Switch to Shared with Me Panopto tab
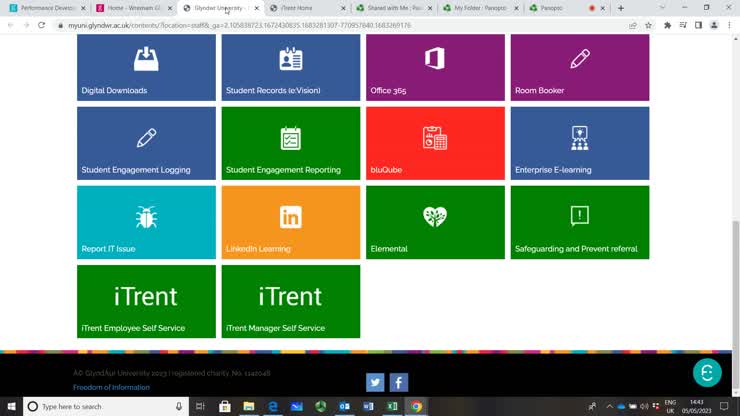 click(394, 8)
